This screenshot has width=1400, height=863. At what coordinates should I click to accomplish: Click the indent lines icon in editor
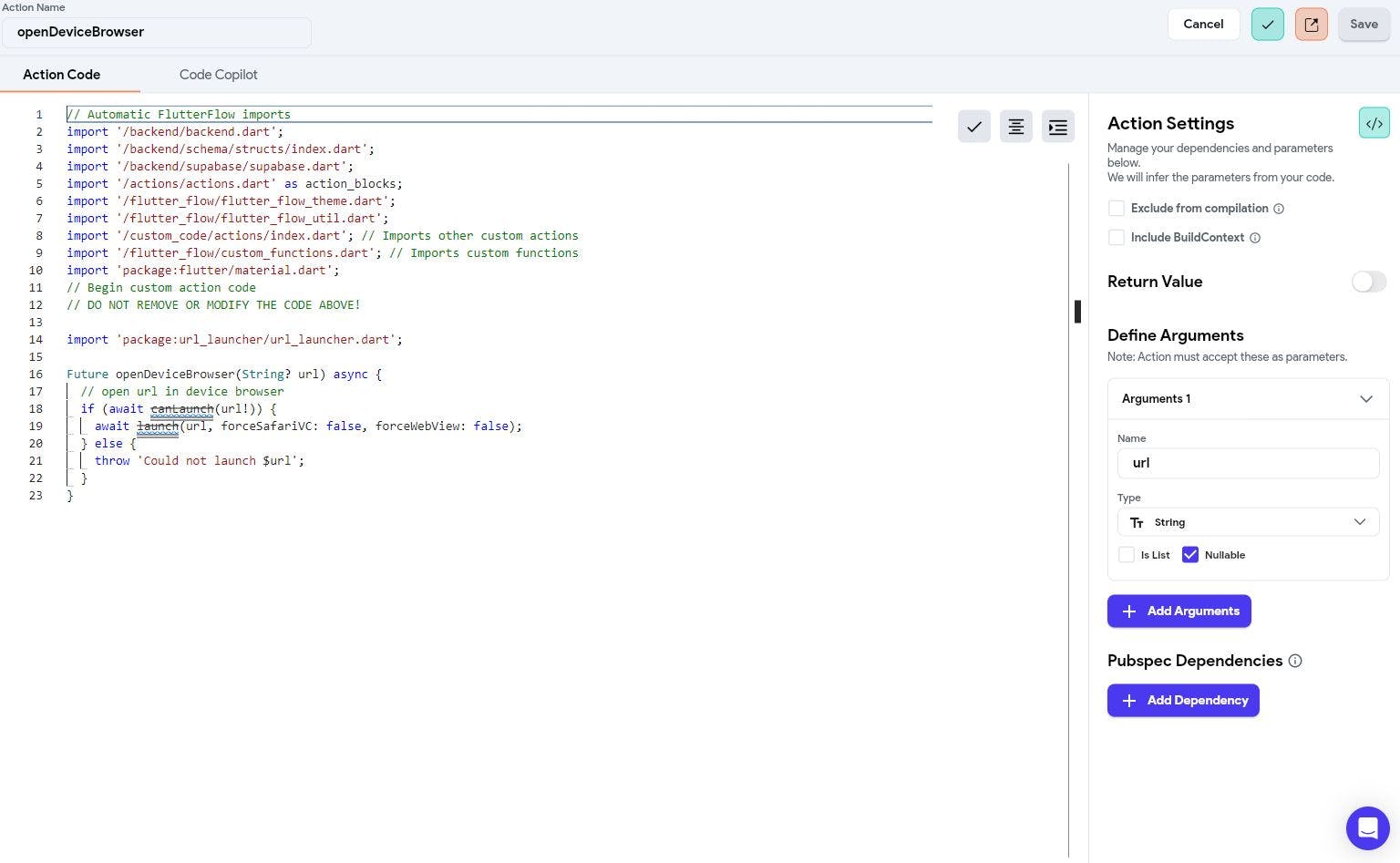(x=1057, y=127)
